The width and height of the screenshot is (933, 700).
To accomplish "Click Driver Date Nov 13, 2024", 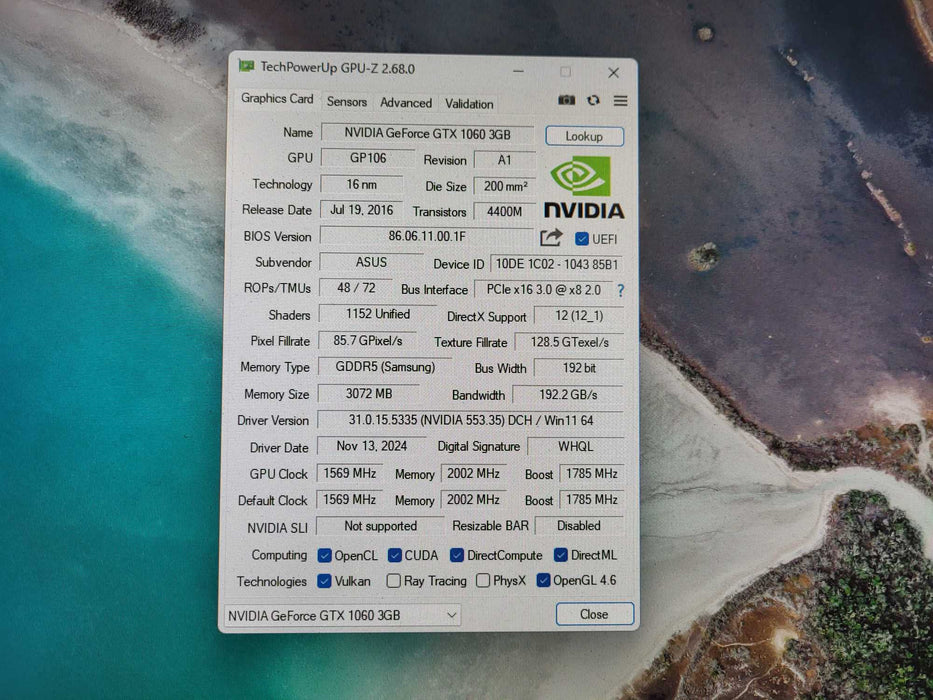I will click(x=372, y=446).
